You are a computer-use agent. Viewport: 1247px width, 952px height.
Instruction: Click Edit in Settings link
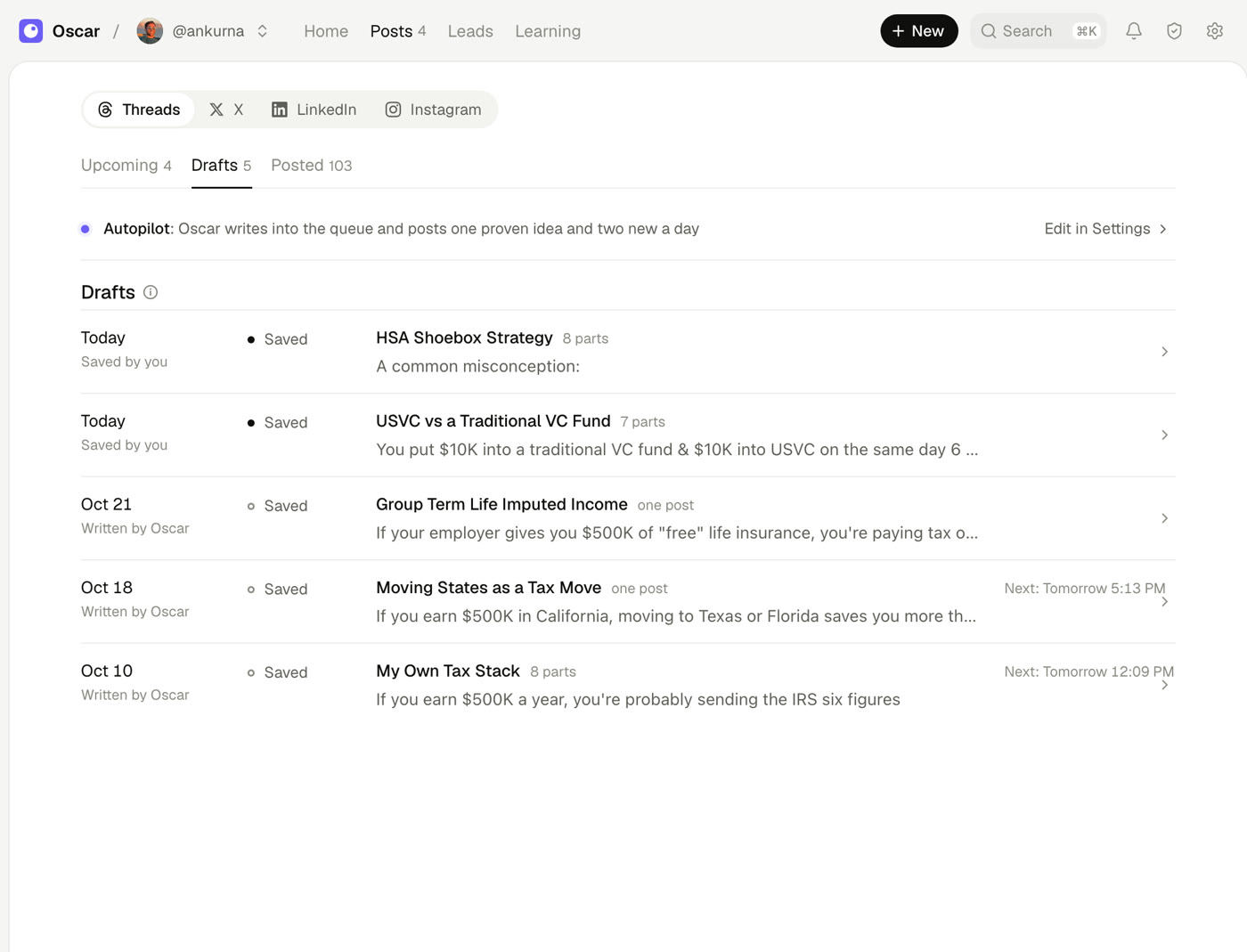tap(1105, 229)
